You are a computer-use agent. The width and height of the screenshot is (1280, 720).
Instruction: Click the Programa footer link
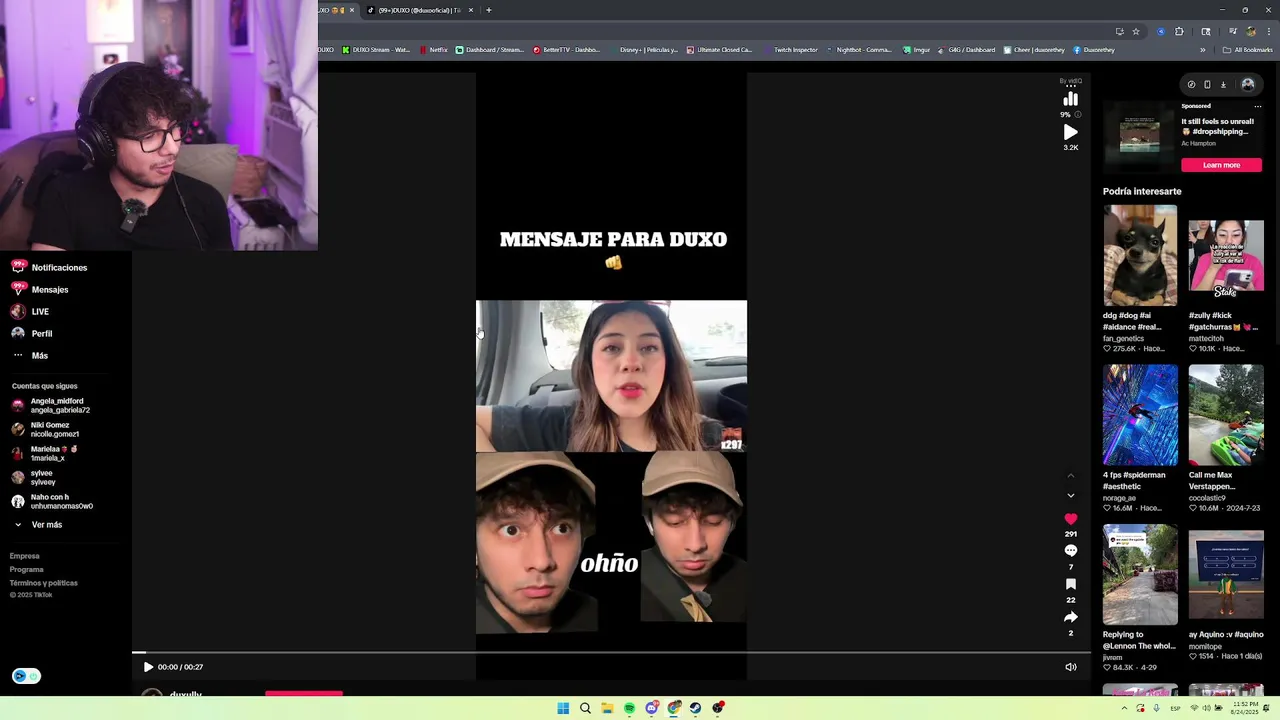point(27,570)
